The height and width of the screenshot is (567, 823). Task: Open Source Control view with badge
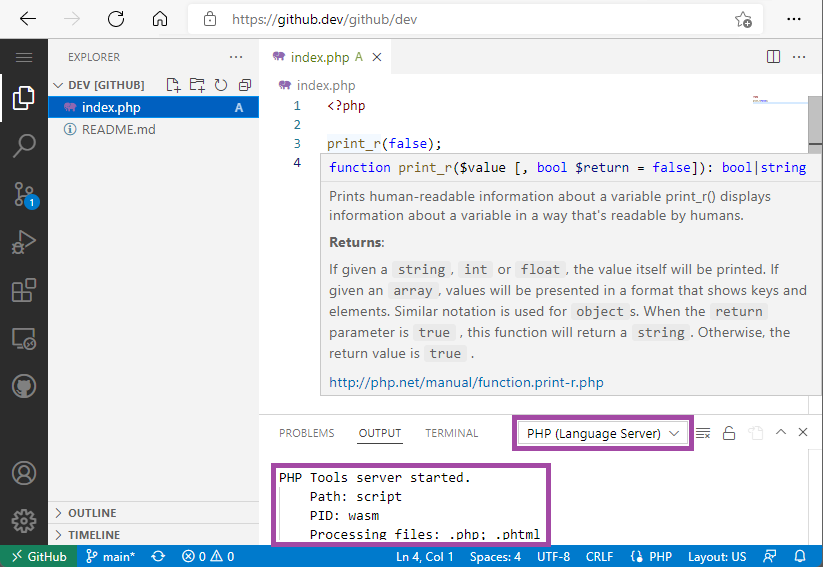pos(25,195)
